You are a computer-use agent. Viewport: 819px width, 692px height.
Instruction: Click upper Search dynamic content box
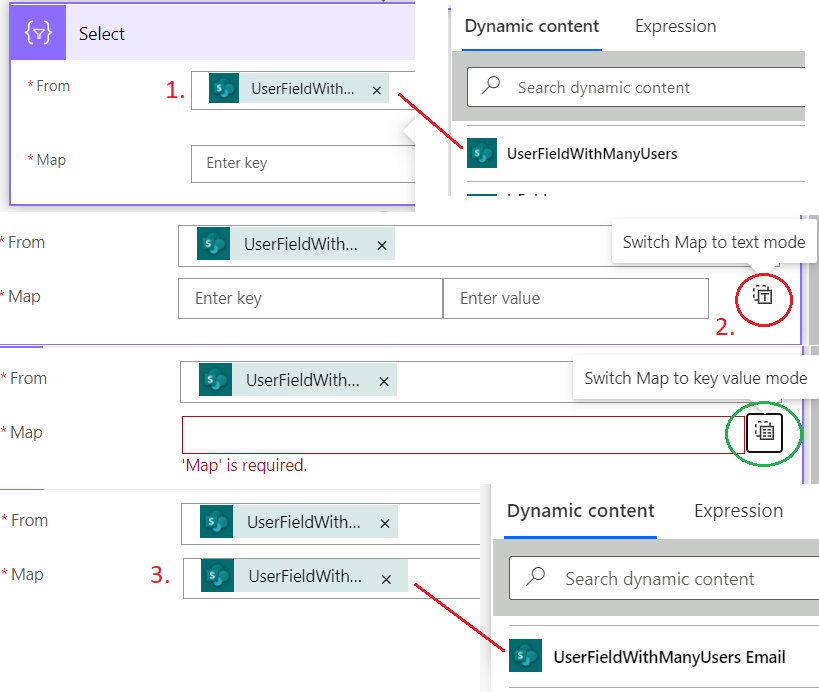636,87
